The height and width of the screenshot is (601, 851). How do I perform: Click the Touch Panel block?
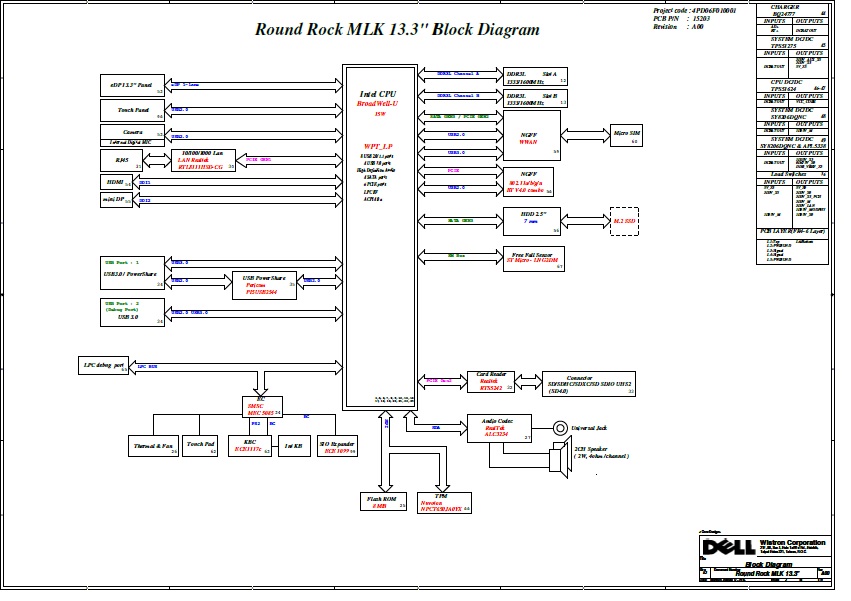click(x=132, y=110)
